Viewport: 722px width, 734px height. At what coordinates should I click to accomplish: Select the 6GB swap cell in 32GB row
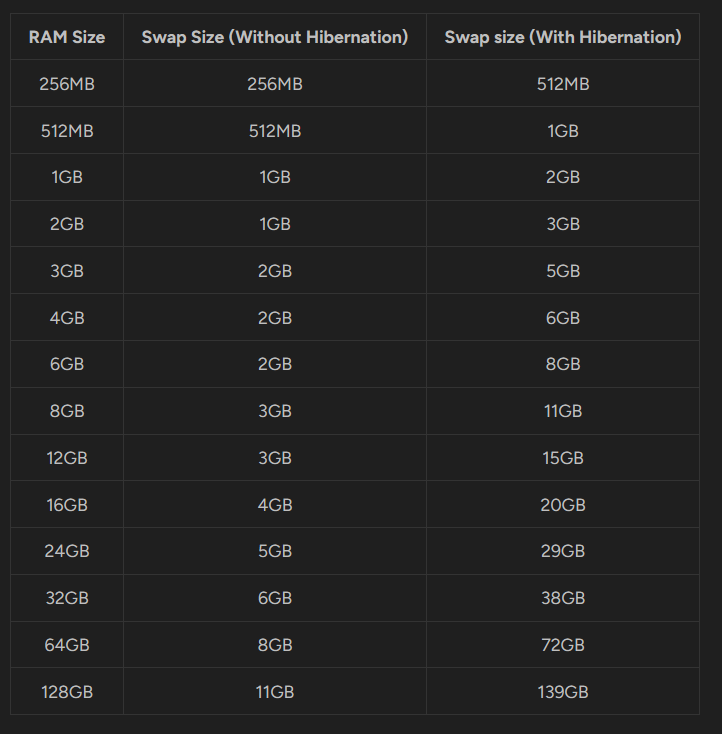[x=275, y=598]
